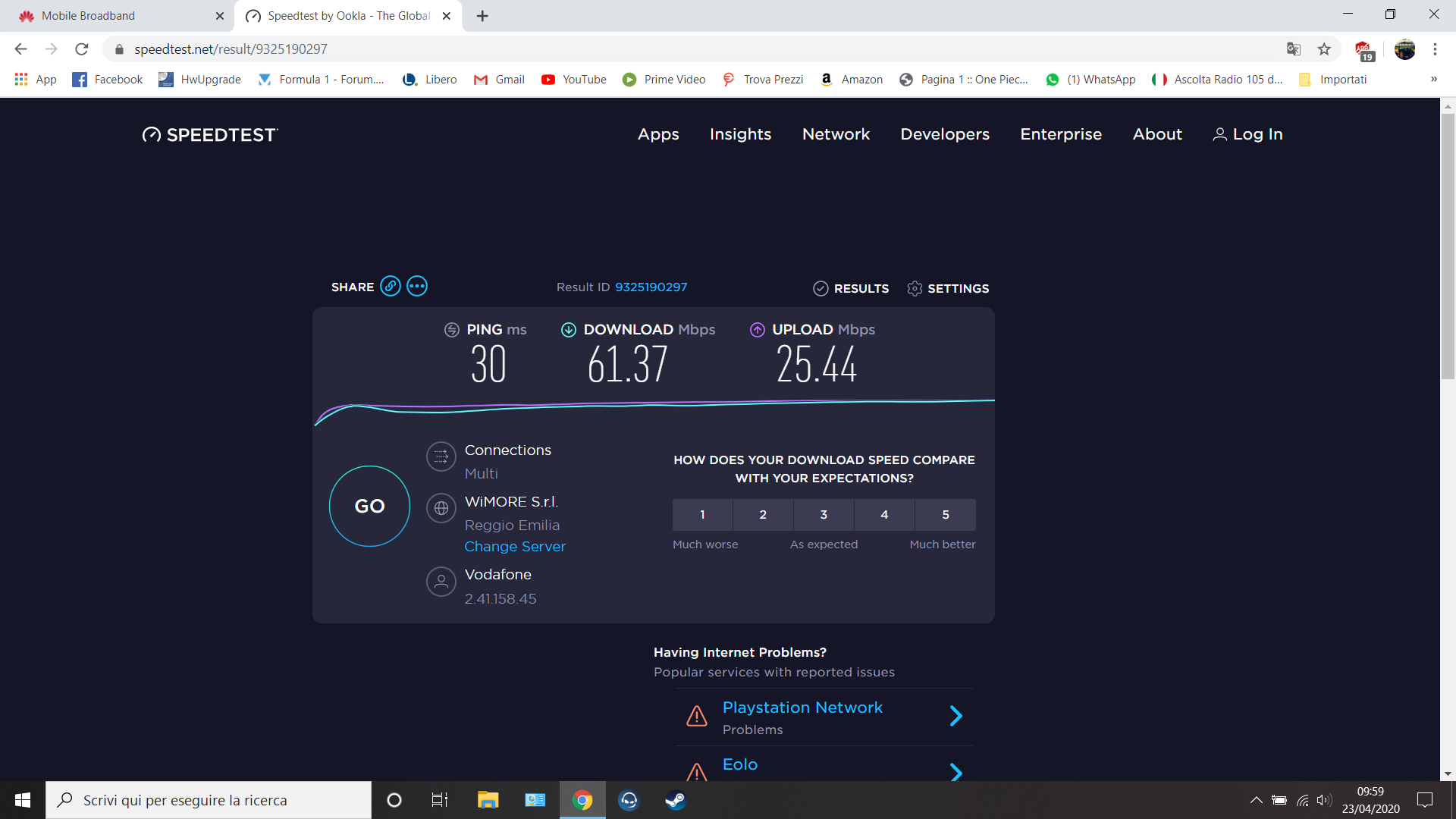
Task: Open Amazon bookmark
Action: (x=852, y=80)
